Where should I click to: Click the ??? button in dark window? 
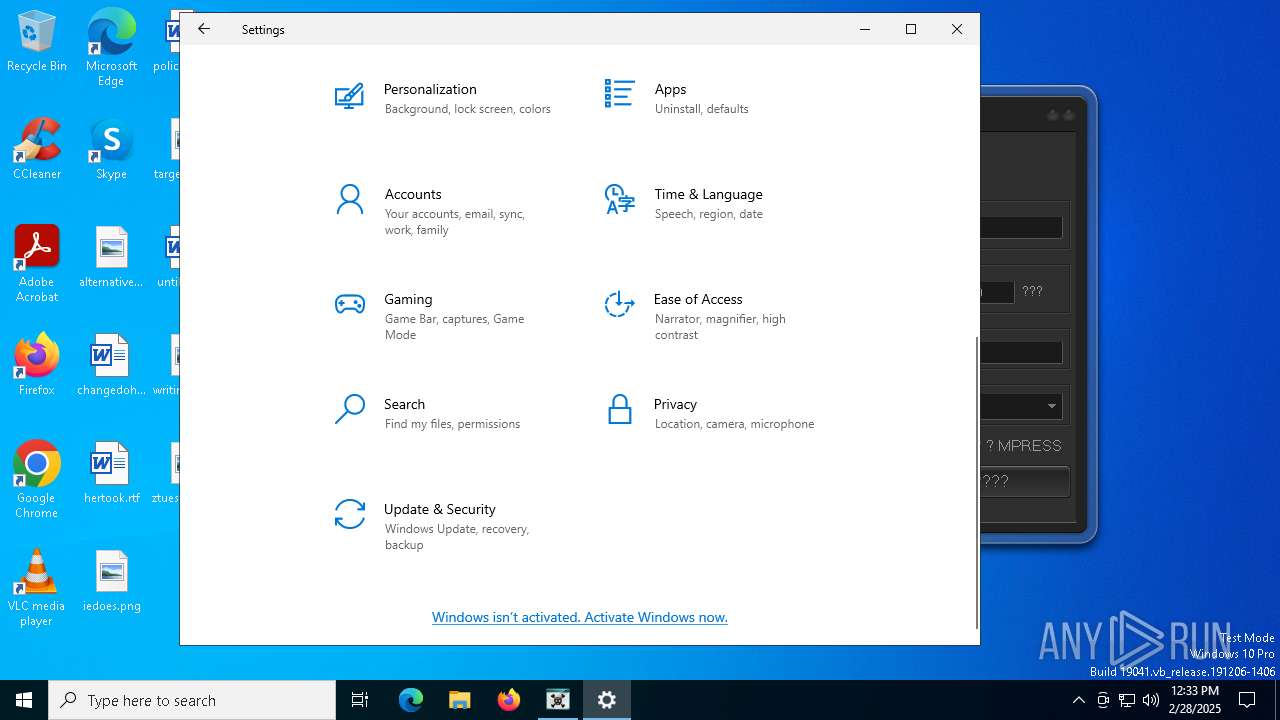click(x=1025, y=481)
